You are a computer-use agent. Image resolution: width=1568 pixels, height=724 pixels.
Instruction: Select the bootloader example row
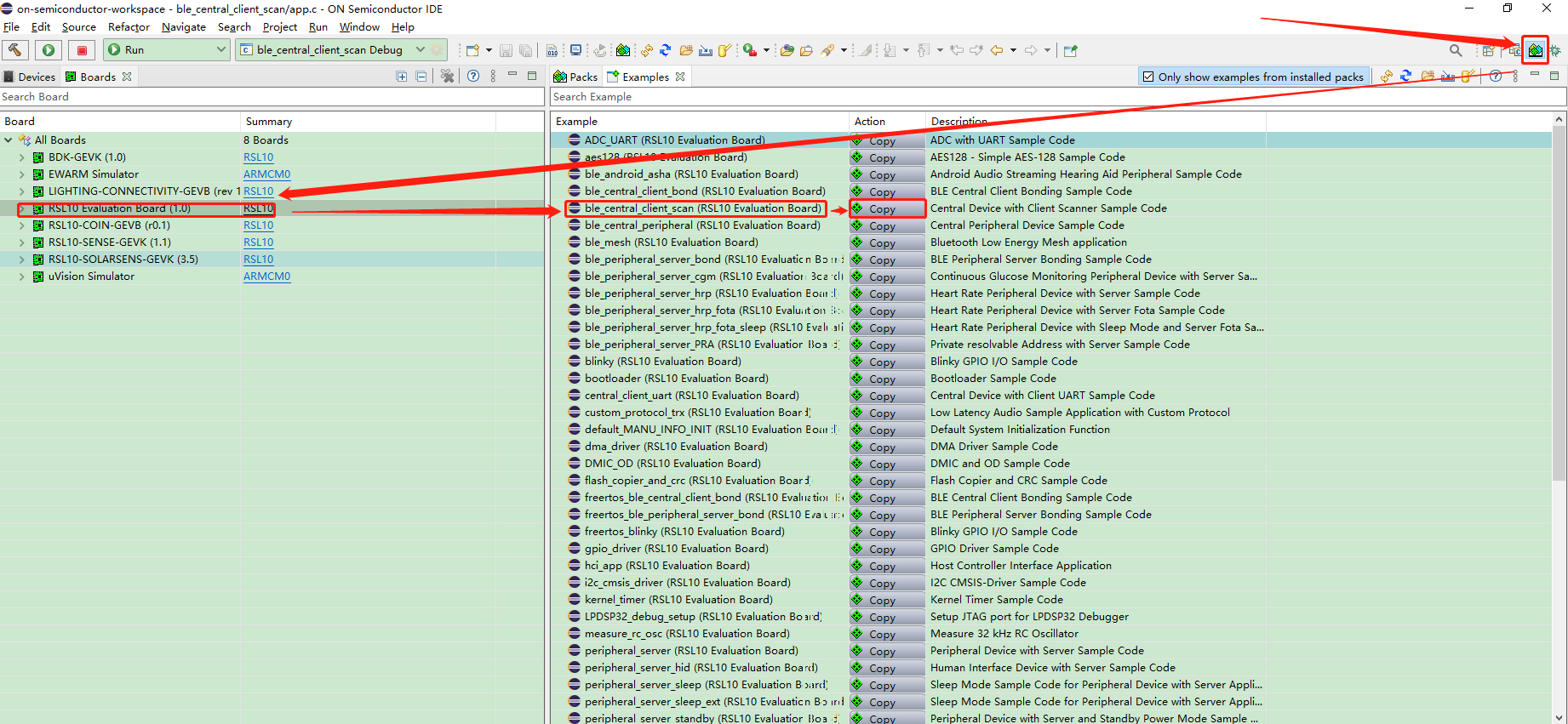coord(676,379)
